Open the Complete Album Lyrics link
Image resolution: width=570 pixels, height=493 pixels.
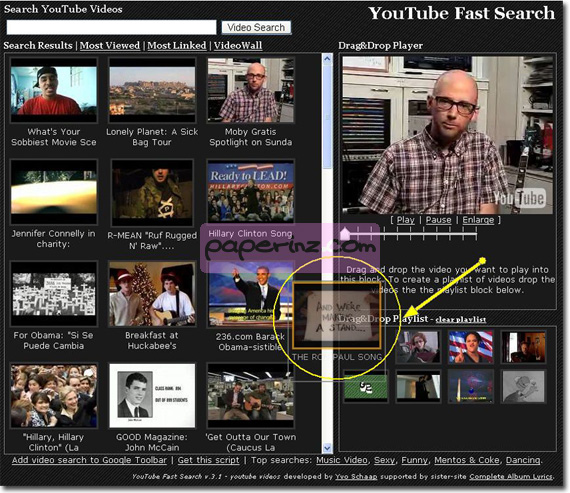click(x=510, y=477)
